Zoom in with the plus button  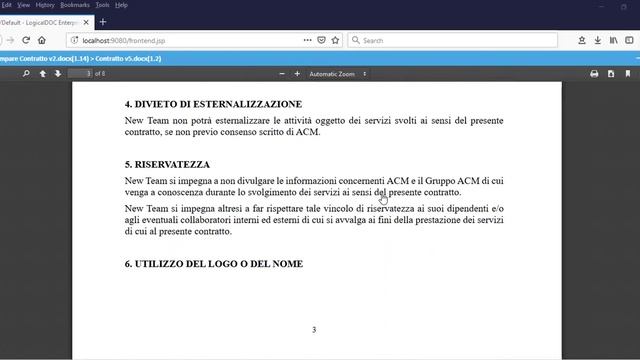click(297, 73)
